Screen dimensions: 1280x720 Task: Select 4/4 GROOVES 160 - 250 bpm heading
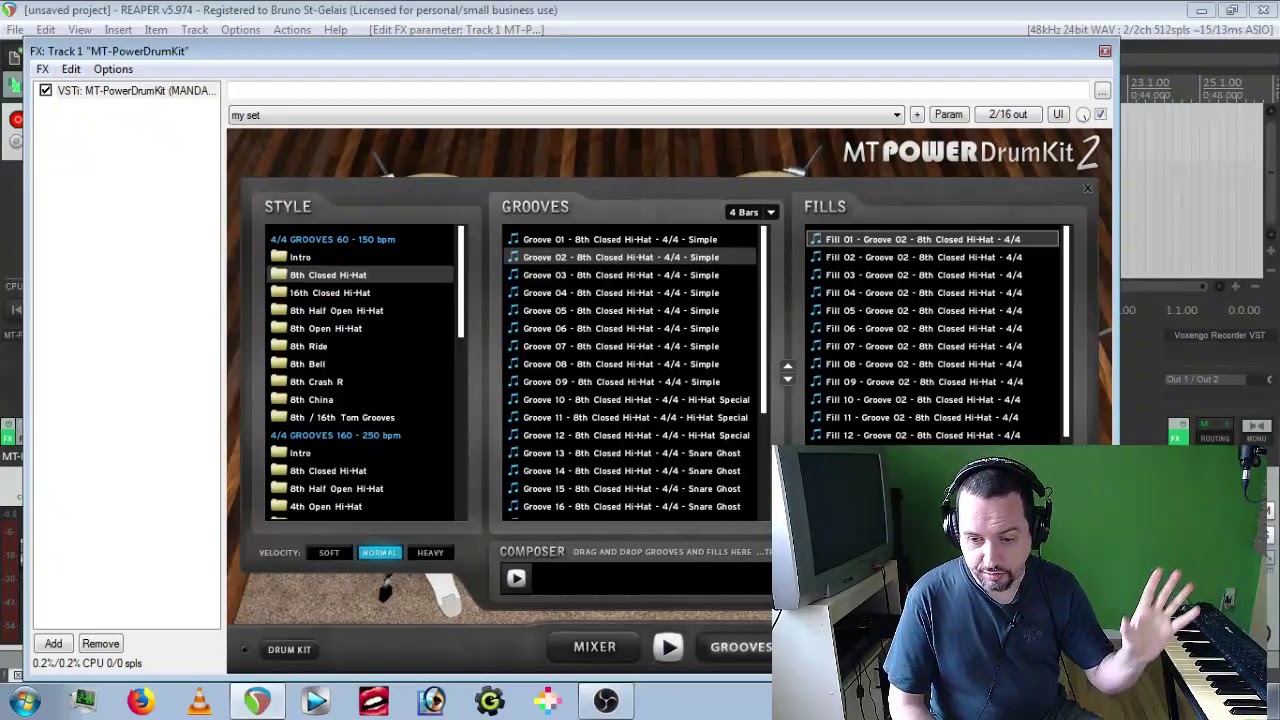(x=335, y=435)
